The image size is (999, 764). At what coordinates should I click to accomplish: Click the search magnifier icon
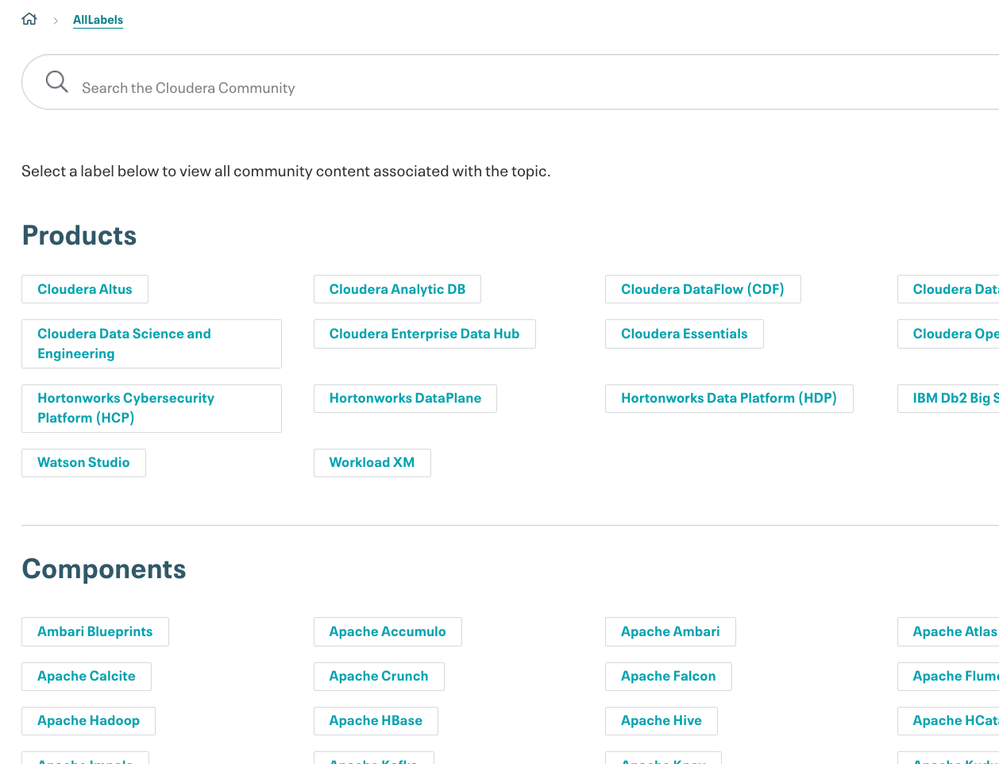point(56,81)
